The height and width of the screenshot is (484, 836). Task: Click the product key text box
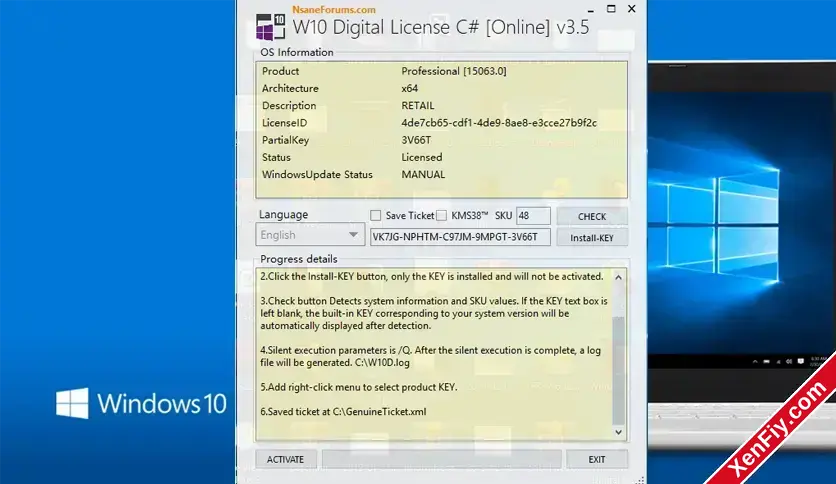coord(460,237)
